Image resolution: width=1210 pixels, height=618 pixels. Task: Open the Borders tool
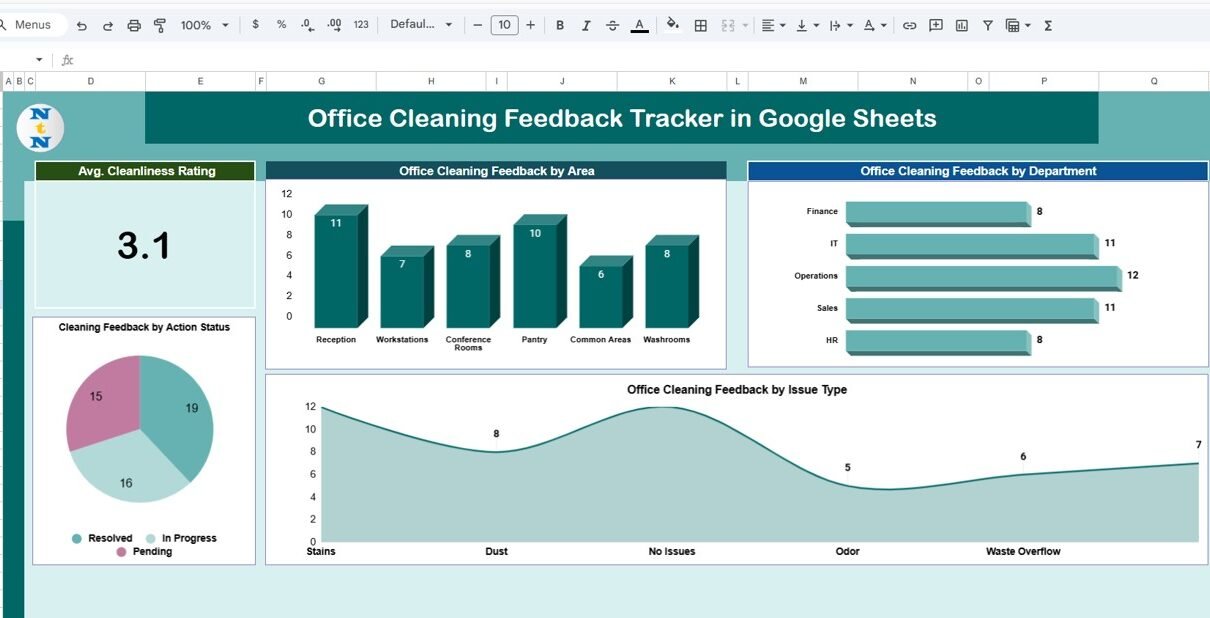(x=701, y=25)
